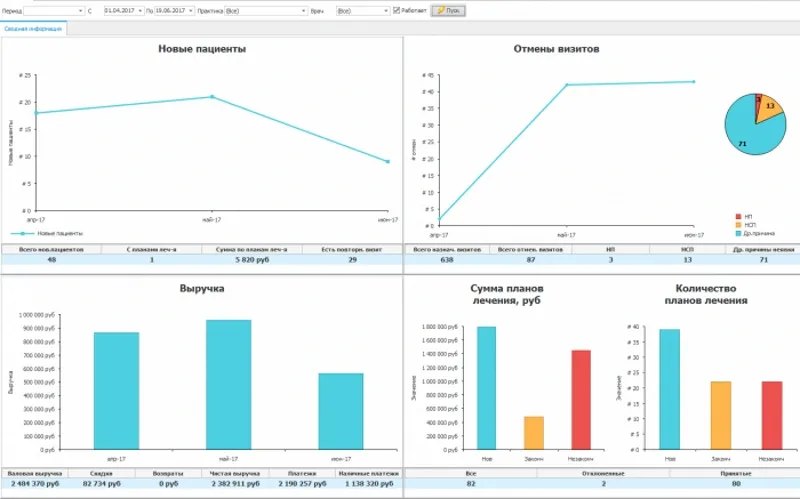Click июн-17 point on Отмены визитов line
Screen dimensions: 800x499
(x=693, y=82)
